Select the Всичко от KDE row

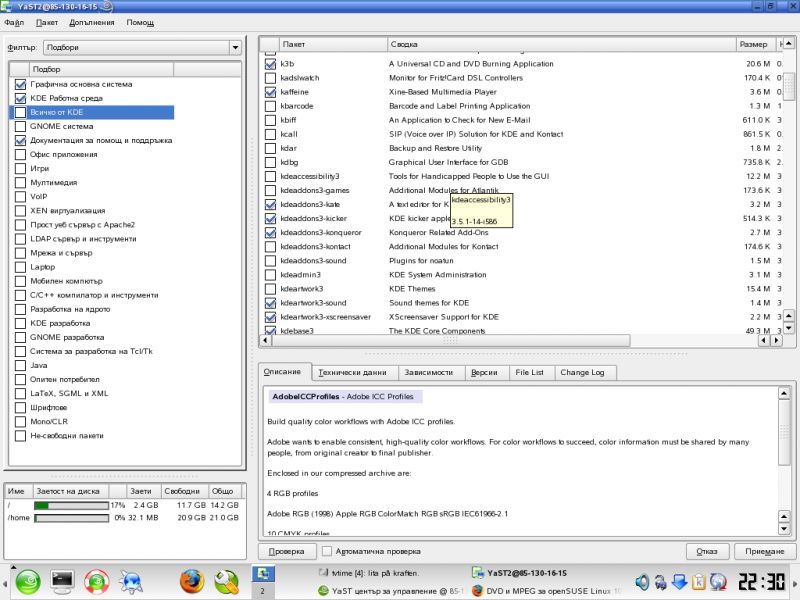click(x=92, y=112)
